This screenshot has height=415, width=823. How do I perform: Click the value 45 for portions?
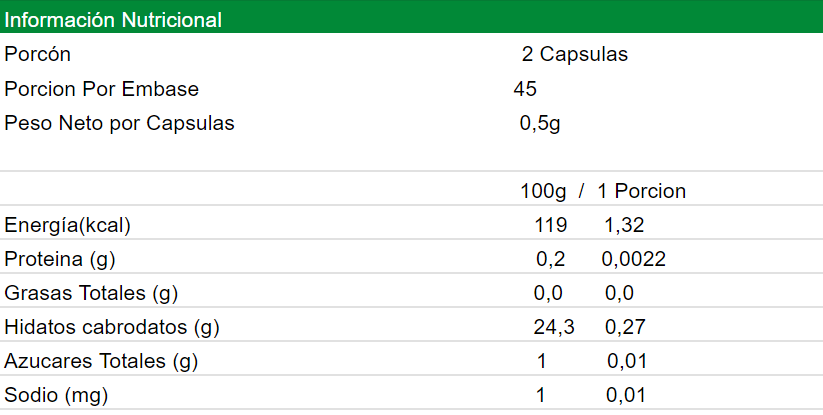pyautogui.click(x=525, y=89)
